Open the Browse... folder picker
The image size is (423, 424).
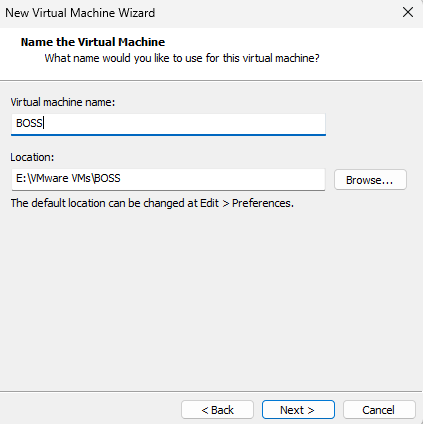point(370,180)
